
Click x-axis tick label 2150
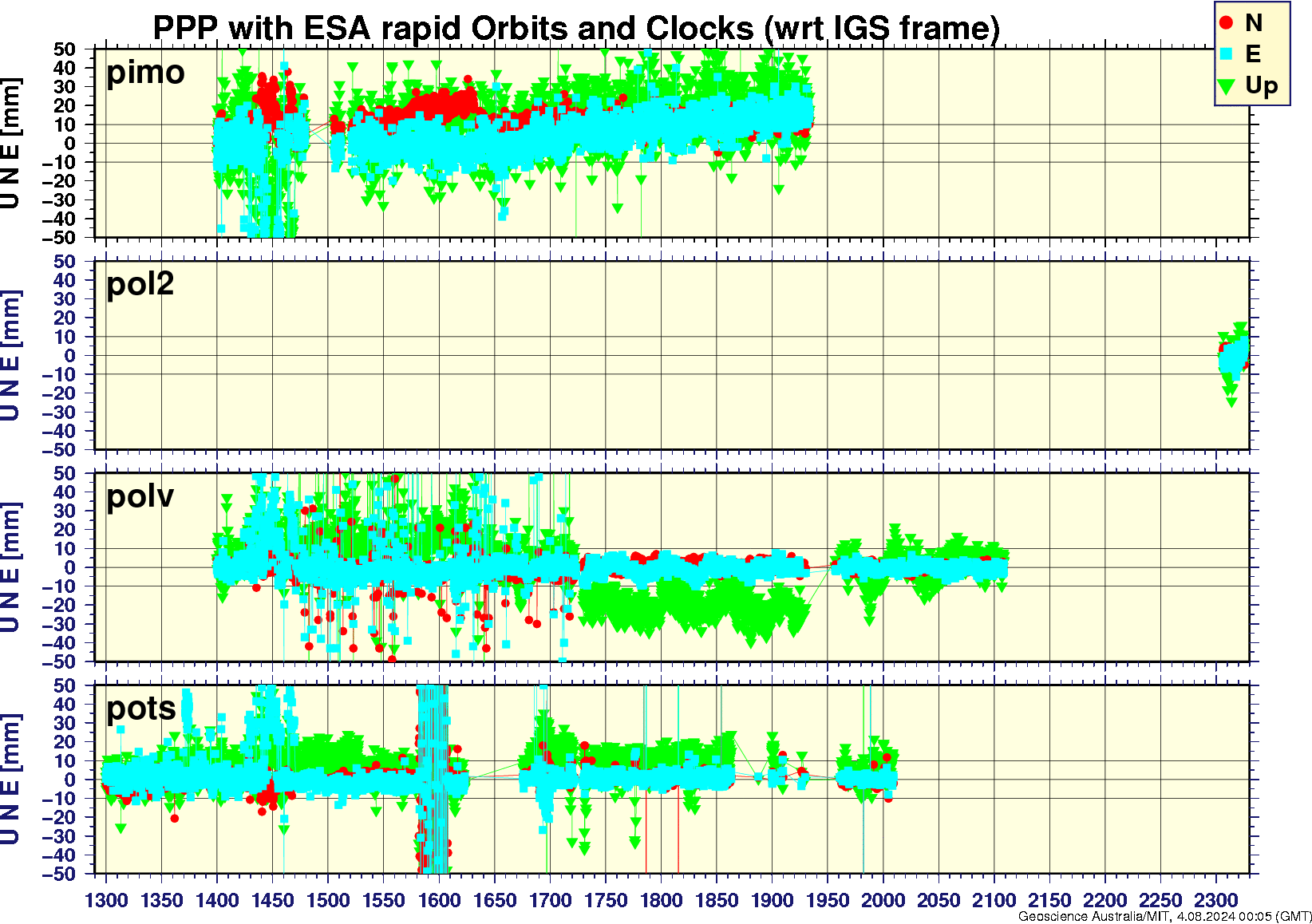coord(1049,900)
